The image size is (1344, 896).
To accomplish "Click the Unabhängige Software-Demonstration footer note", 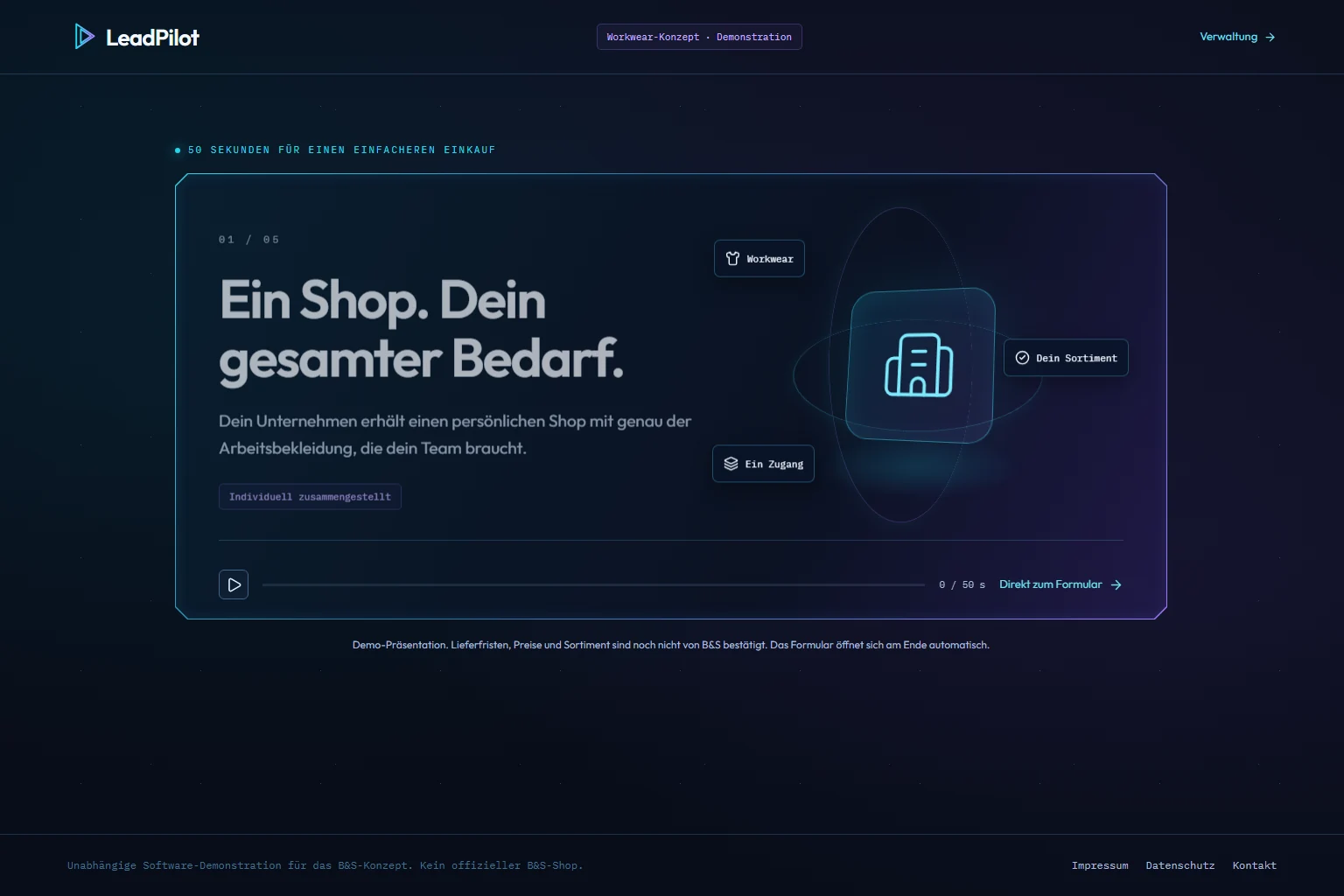I will tap(325, 865).
